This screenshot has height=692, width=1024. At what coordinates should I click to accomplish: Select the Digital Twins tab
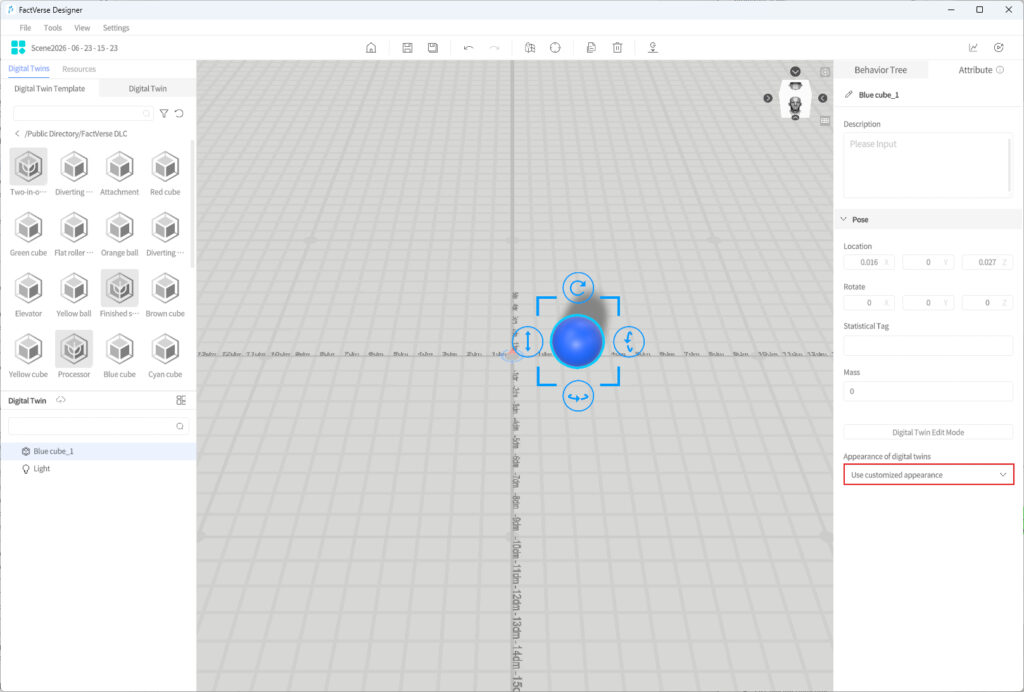[29, 69]
